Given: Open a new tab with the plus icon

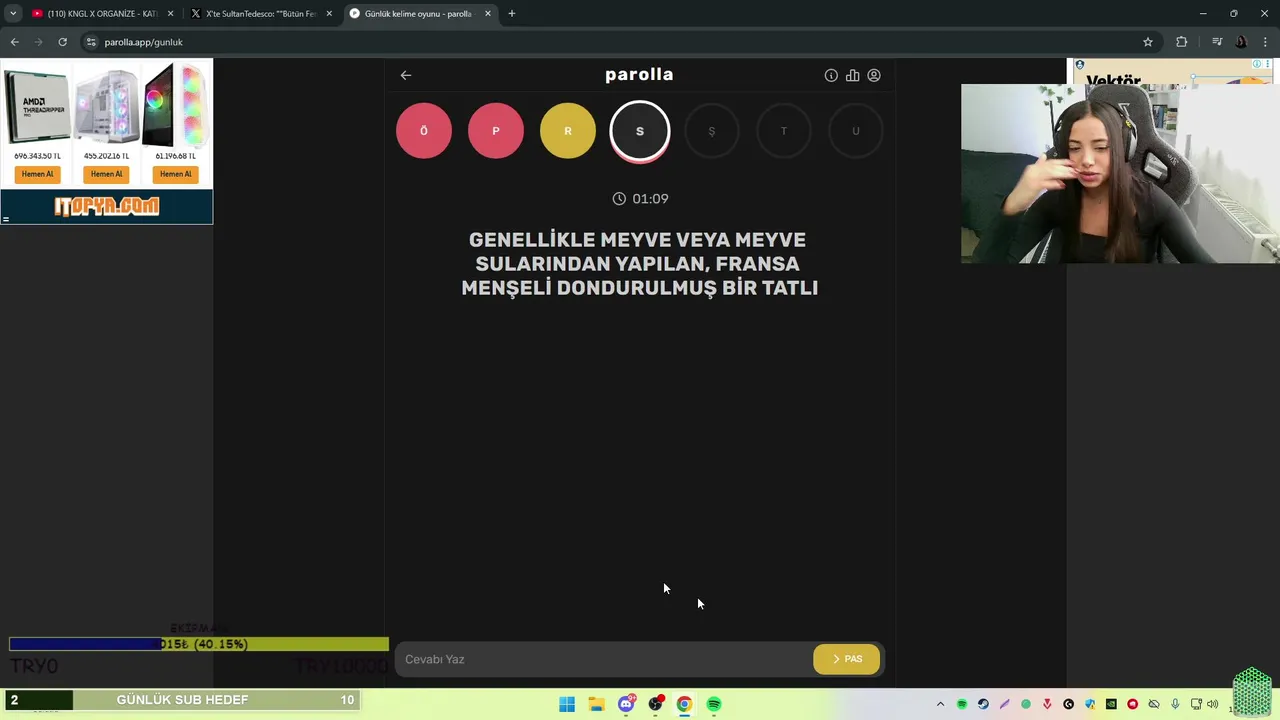Looking at the screenshot, I should (x=512, y=14).
